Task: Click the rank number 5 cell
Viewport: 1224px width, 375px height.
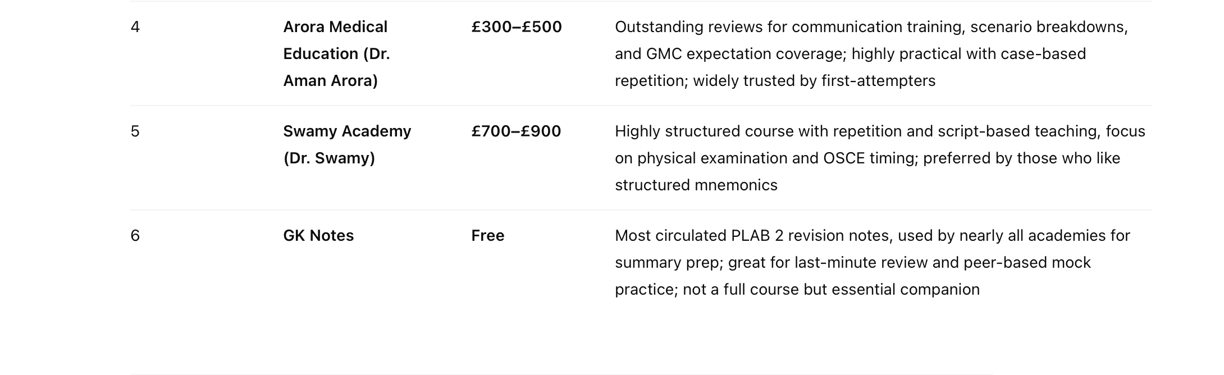Action: tap(135, 131)
